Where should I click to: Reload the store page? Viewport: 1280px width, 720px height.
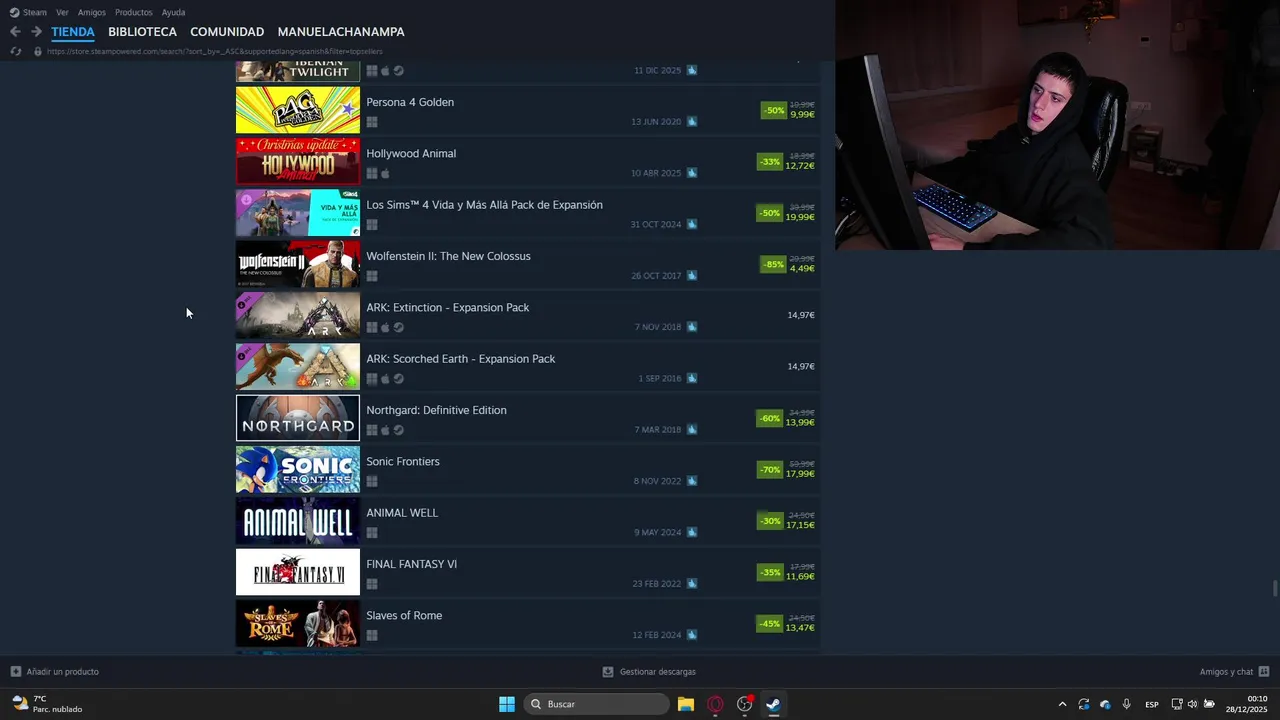pyautogui.click(x=15, y=51)
